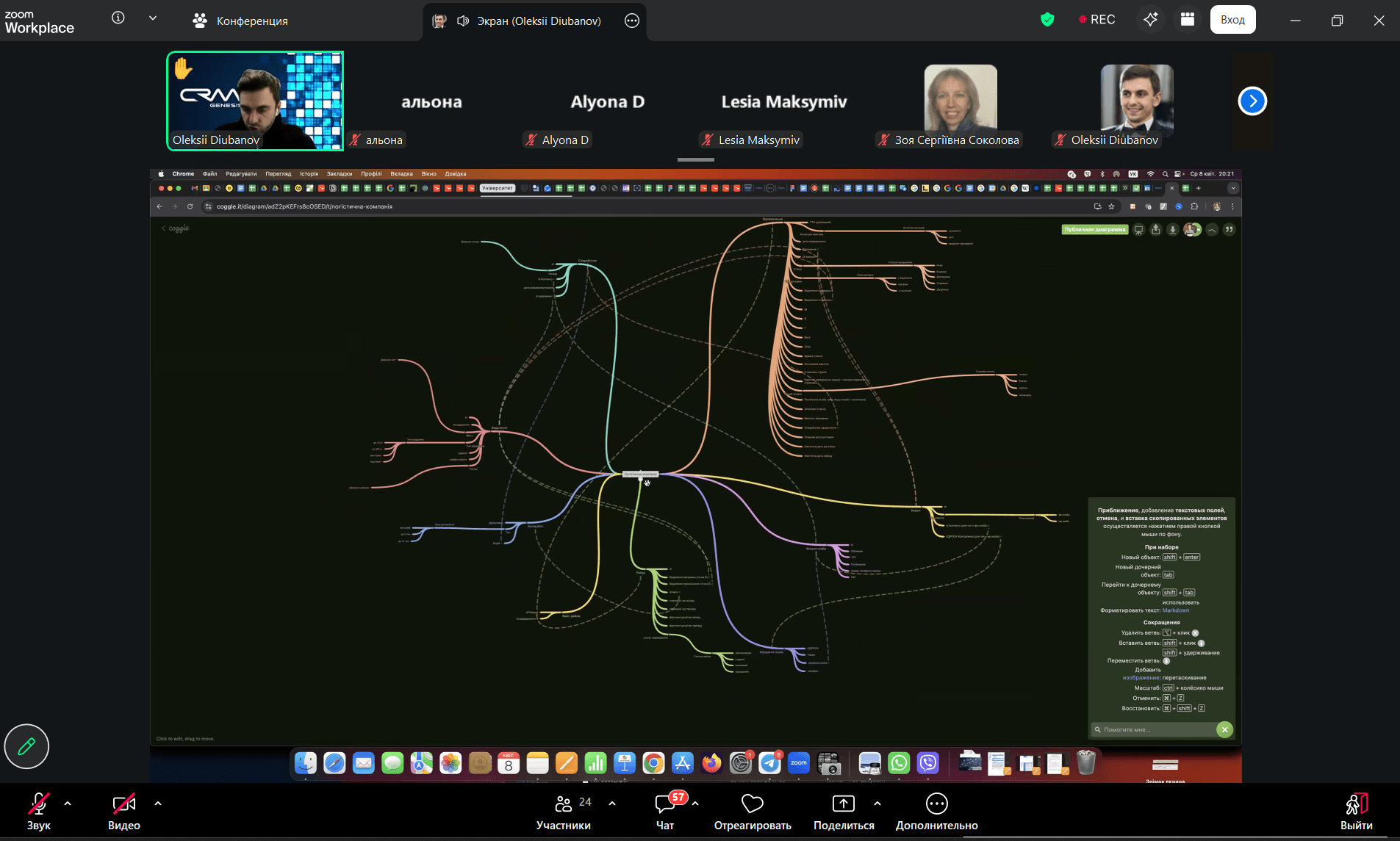Leave the meeting with the Выйти button

coord(1356,811)
